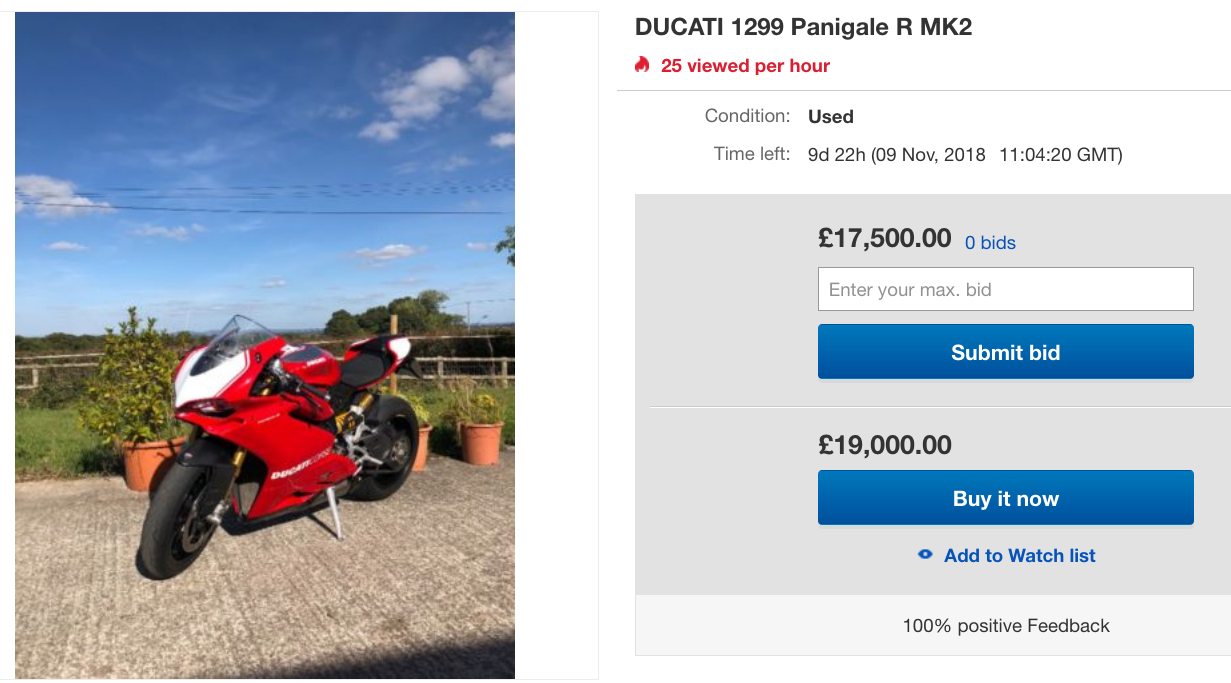Click the DUCATI 1299 Panigale R MK2 title

coord(803,27)
